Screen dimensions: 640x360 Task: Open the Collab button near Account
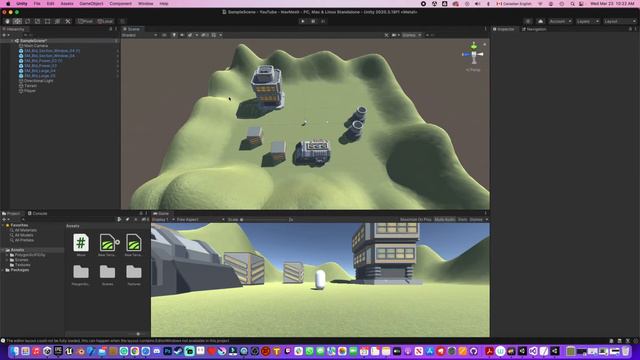click(x=528, y=21)
